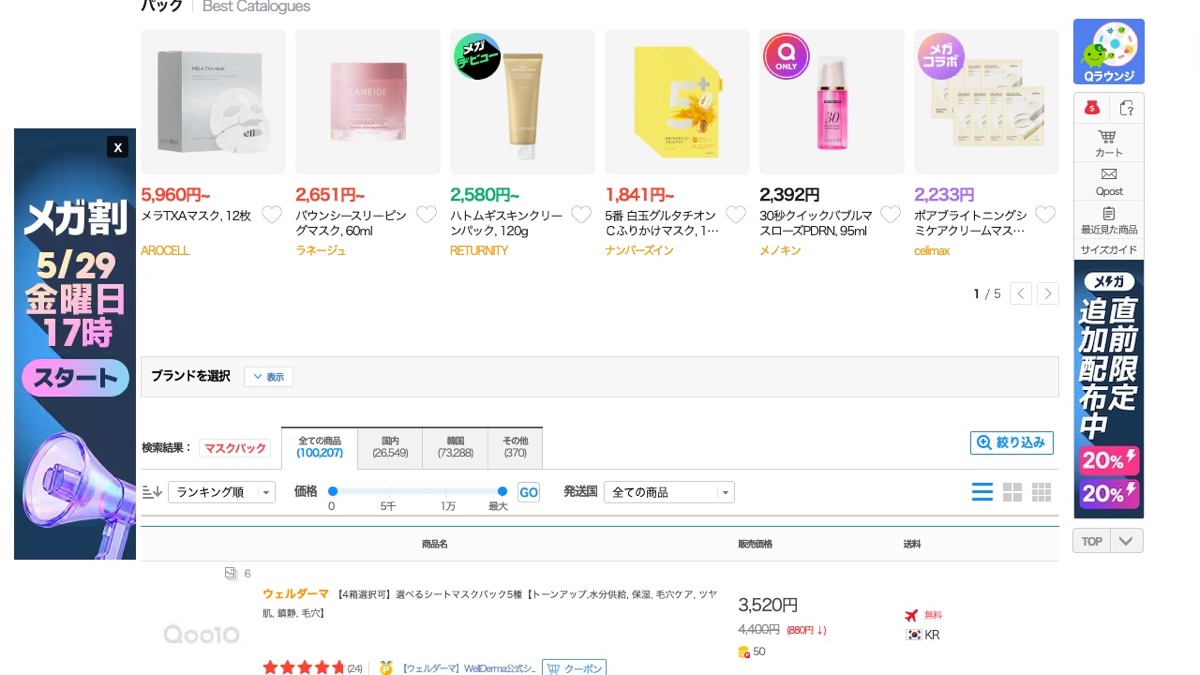
Task: Go to the next catalogue page arrow
Action: click(1048, 293)
